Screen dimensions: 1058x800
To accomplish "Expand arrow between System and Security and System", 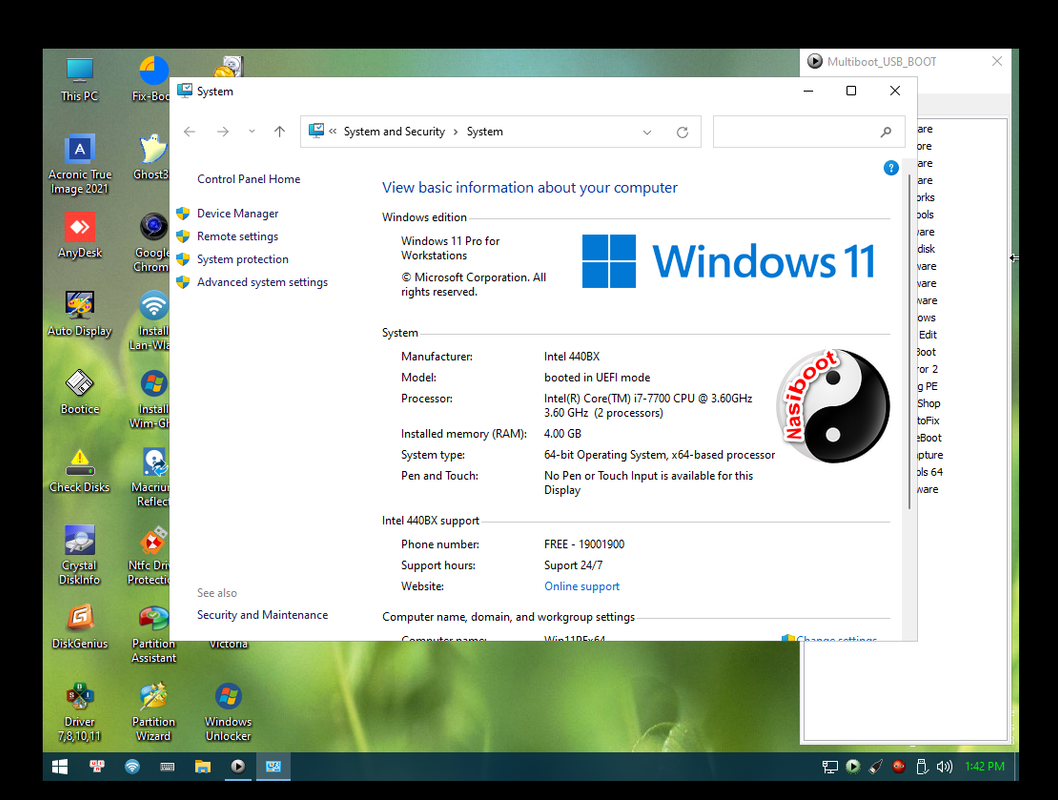I will (x=455, y=132).
